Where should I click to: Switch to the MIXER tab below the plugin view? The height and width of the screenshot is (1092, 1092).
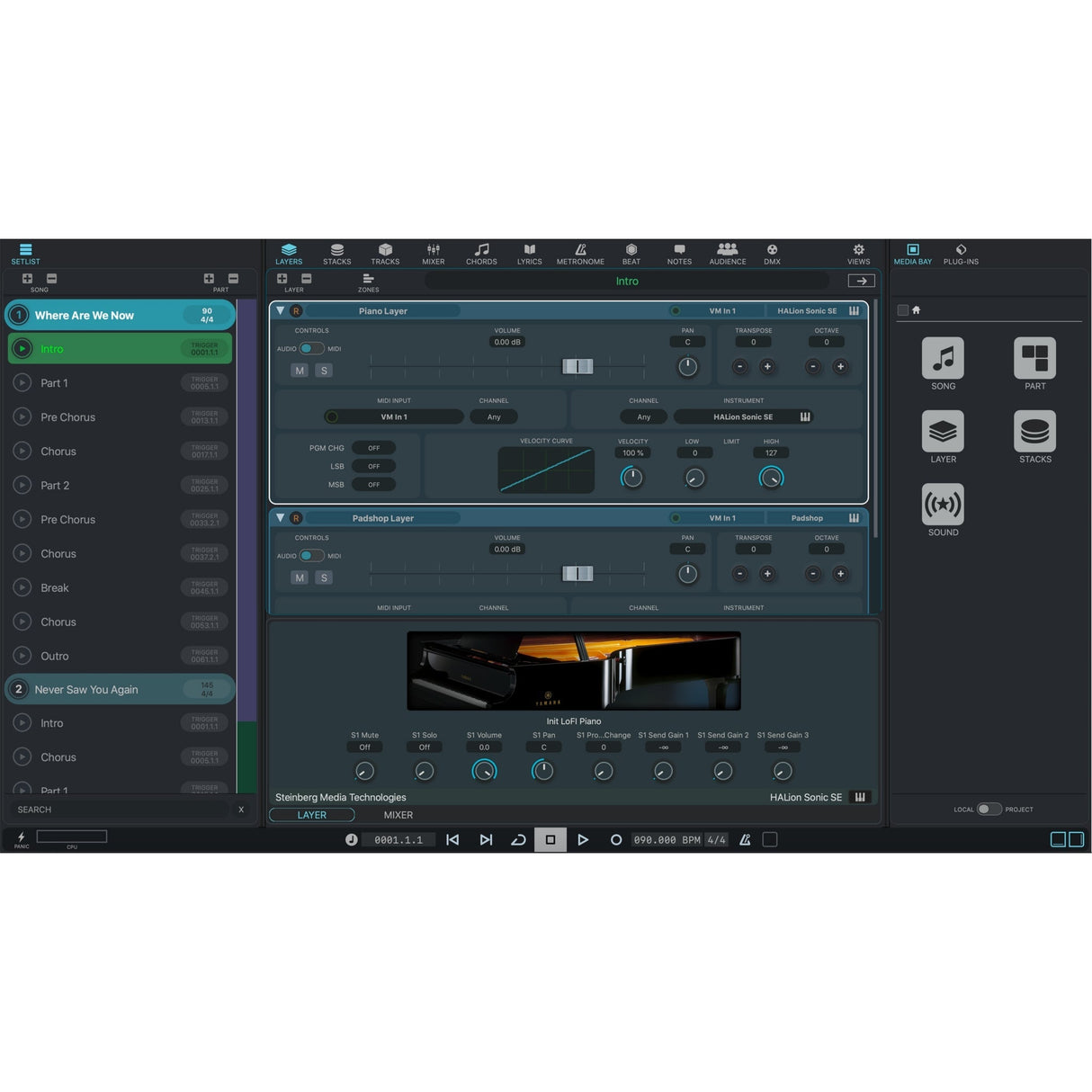coord(398,815)
